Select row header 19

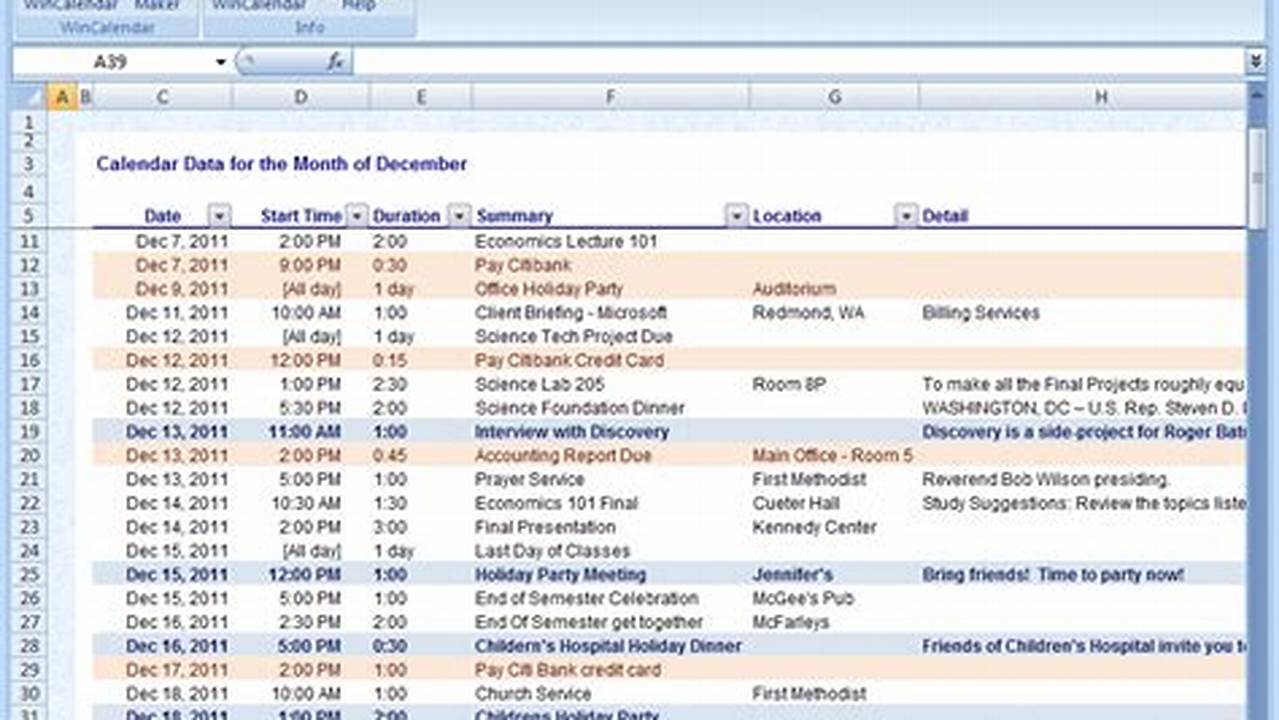tap(29, 432)
